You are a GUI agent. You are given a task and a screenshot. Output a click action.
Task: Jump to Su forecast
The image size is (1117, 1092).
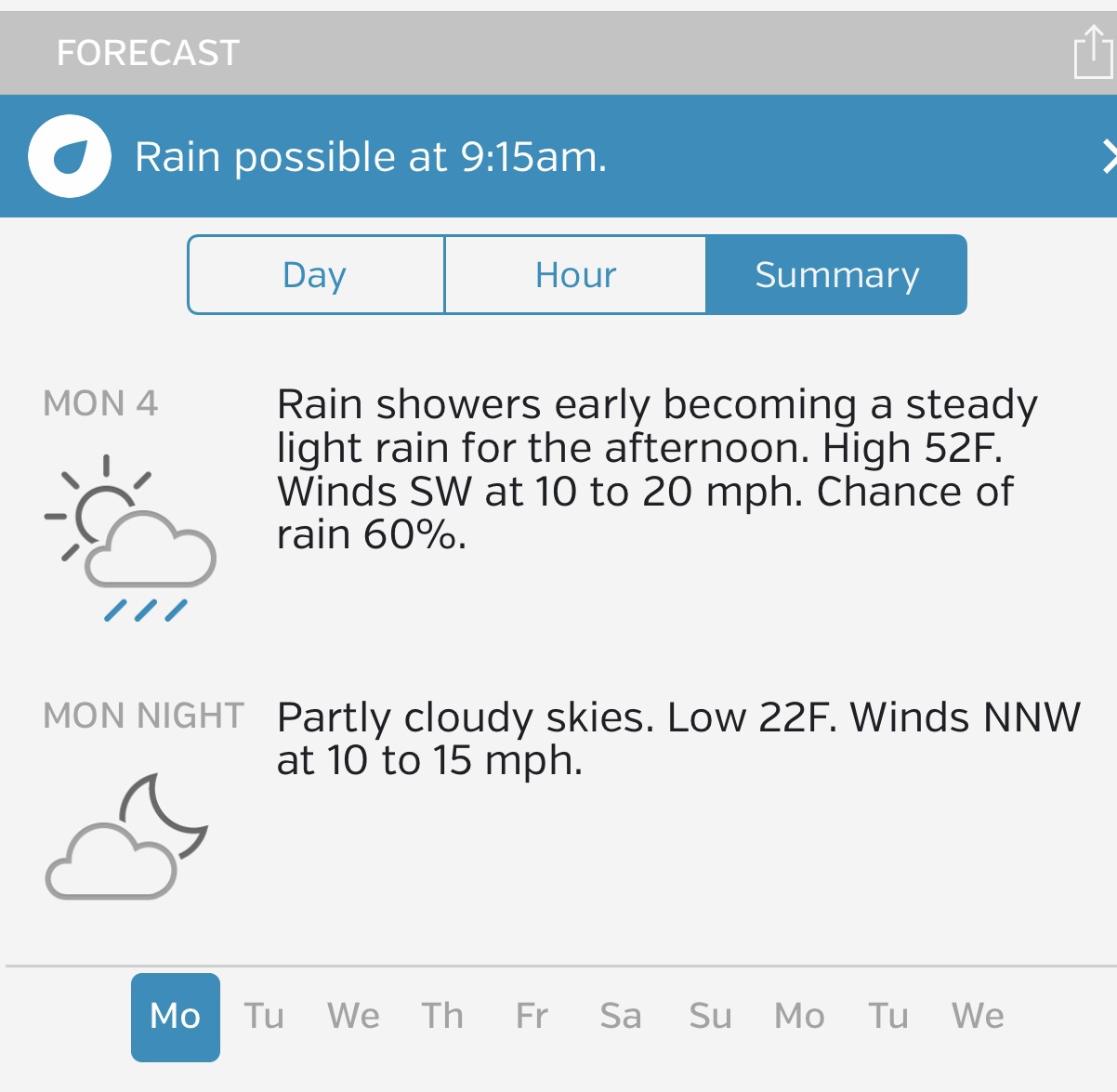tap(710, 1017)
